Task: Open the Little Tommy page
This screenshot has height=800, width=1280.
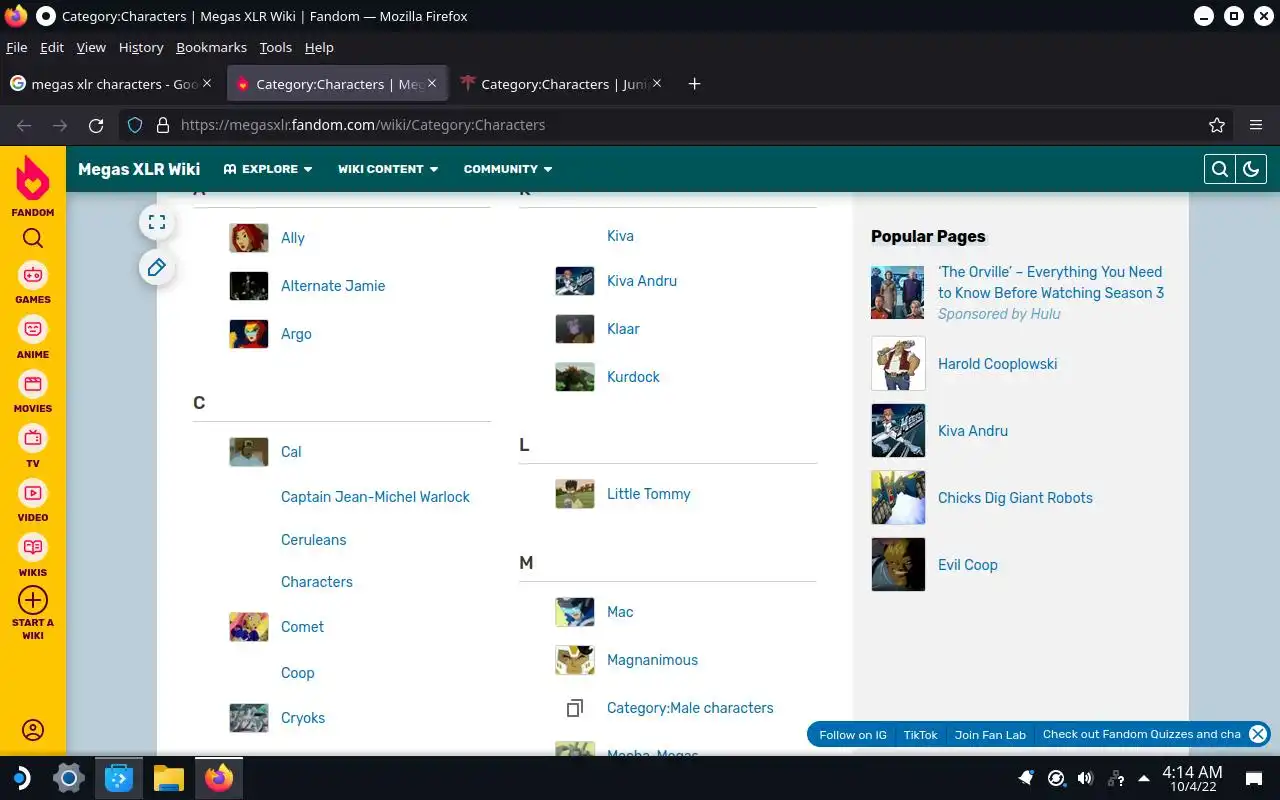Action: coord(648,494)
